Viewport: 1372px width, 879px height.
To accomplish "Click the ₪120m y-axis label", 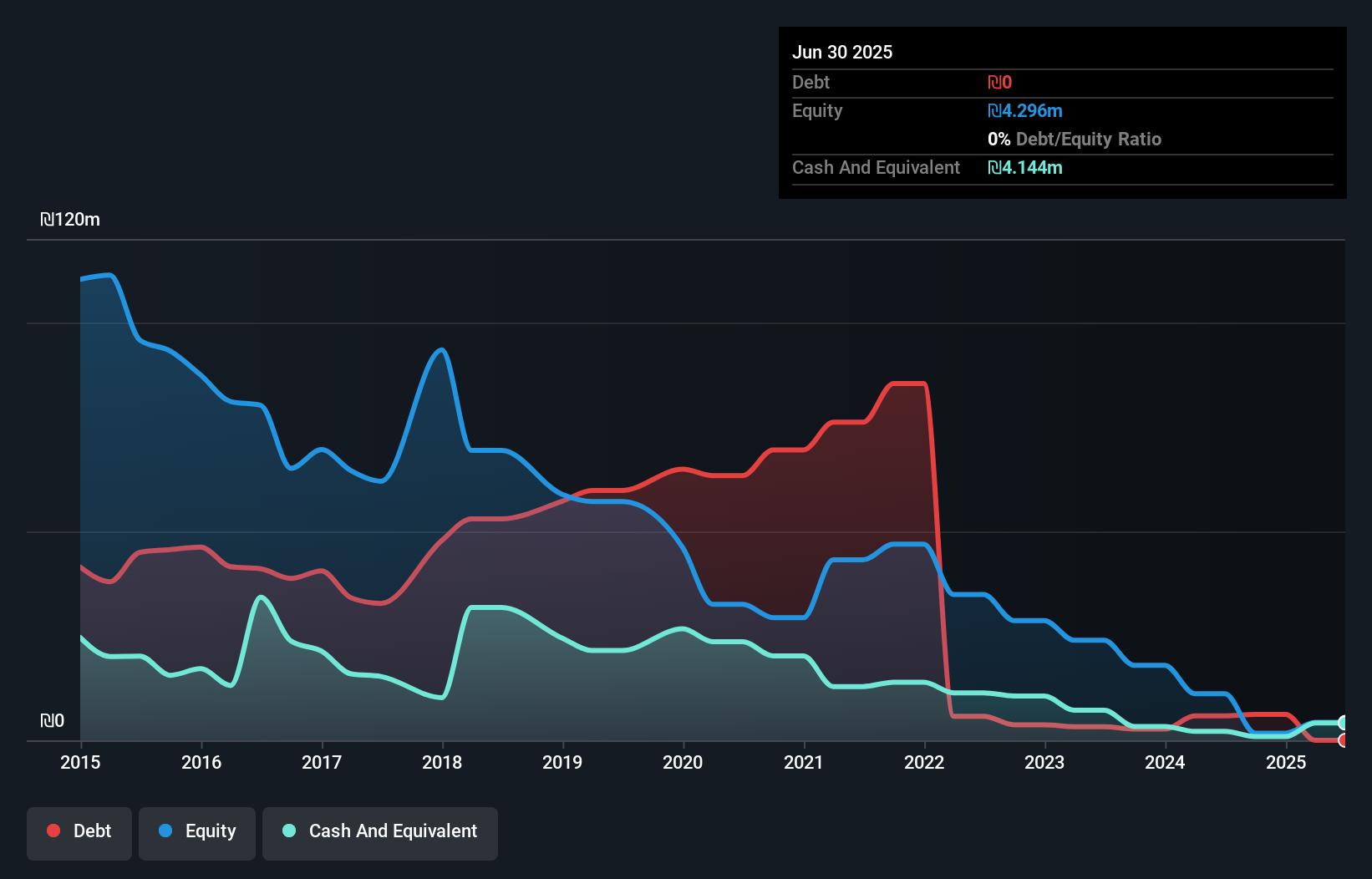I will tap(70, 220).
